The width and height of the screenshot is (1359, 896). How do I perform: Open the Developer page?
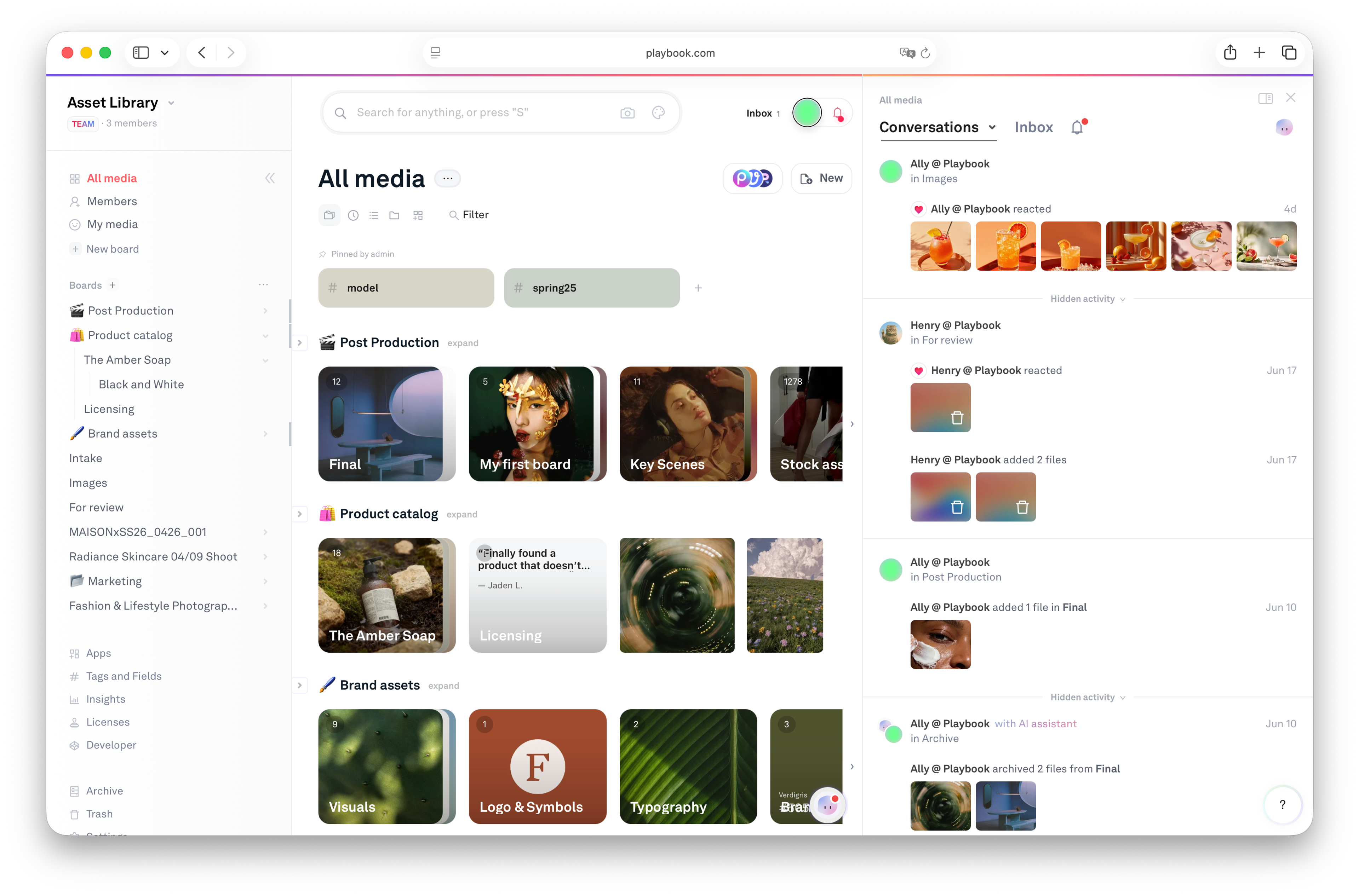[111, 745]
